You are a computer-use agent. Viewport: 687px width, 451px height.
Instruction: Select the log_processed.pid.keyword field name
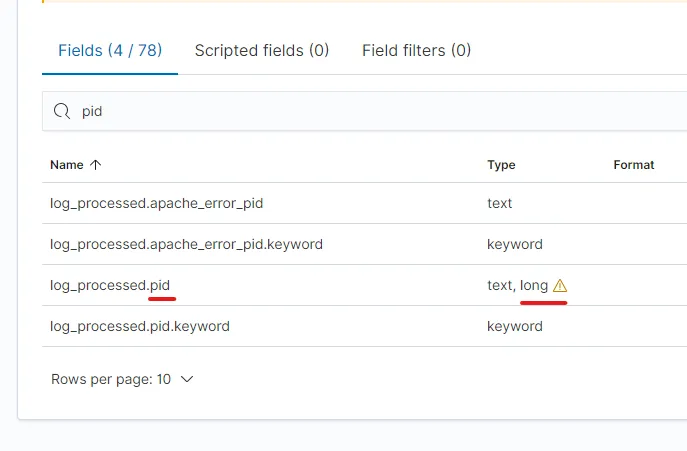140,326
